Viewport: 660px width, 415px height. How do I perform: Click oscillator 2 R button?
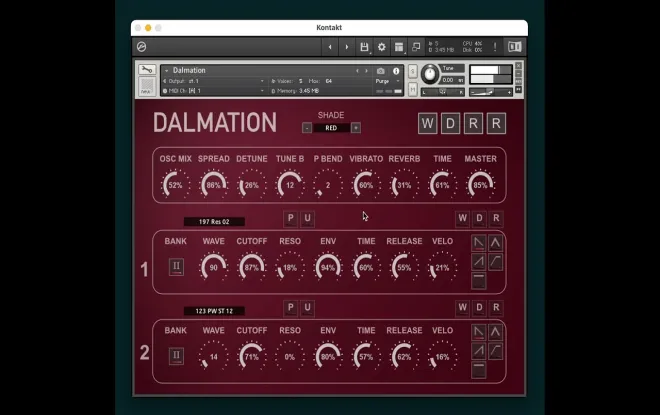coord(496,308)
